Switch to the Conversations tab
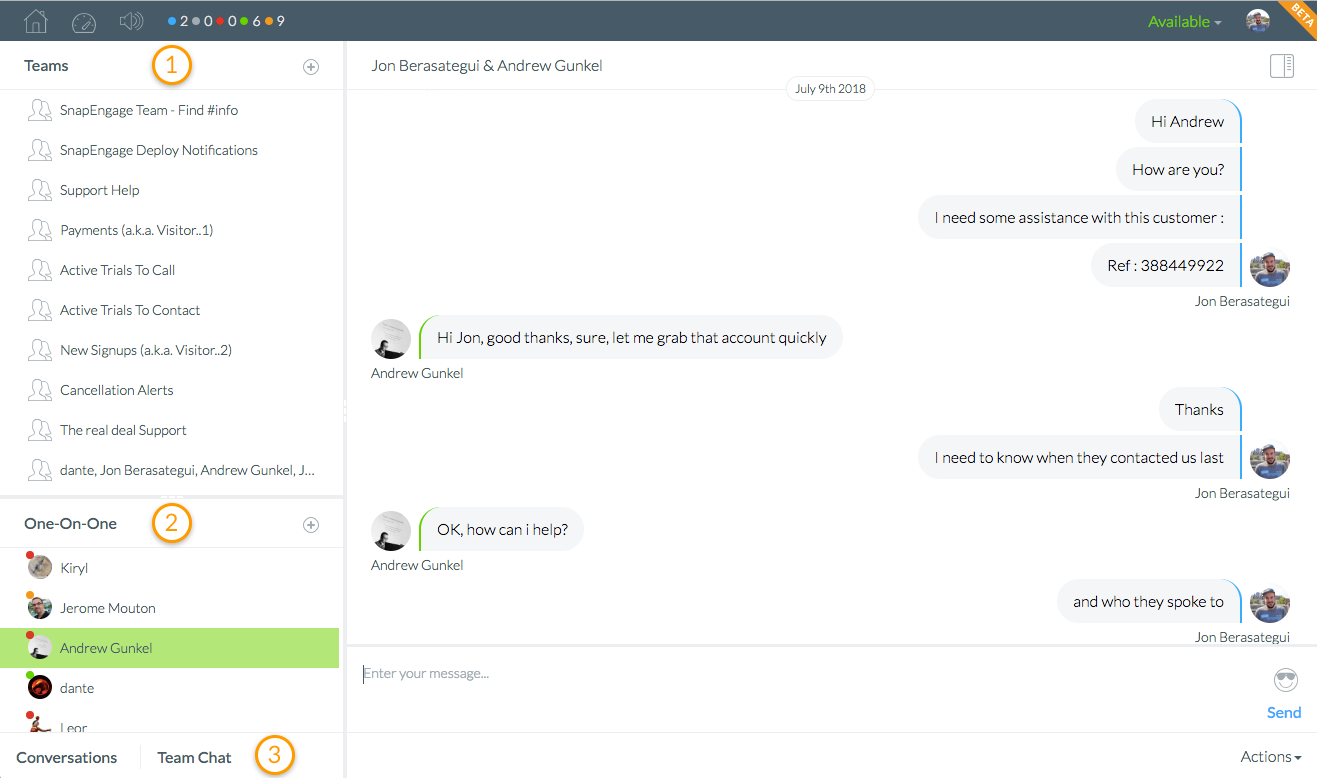1317x778 pixels. click(66, 757)
